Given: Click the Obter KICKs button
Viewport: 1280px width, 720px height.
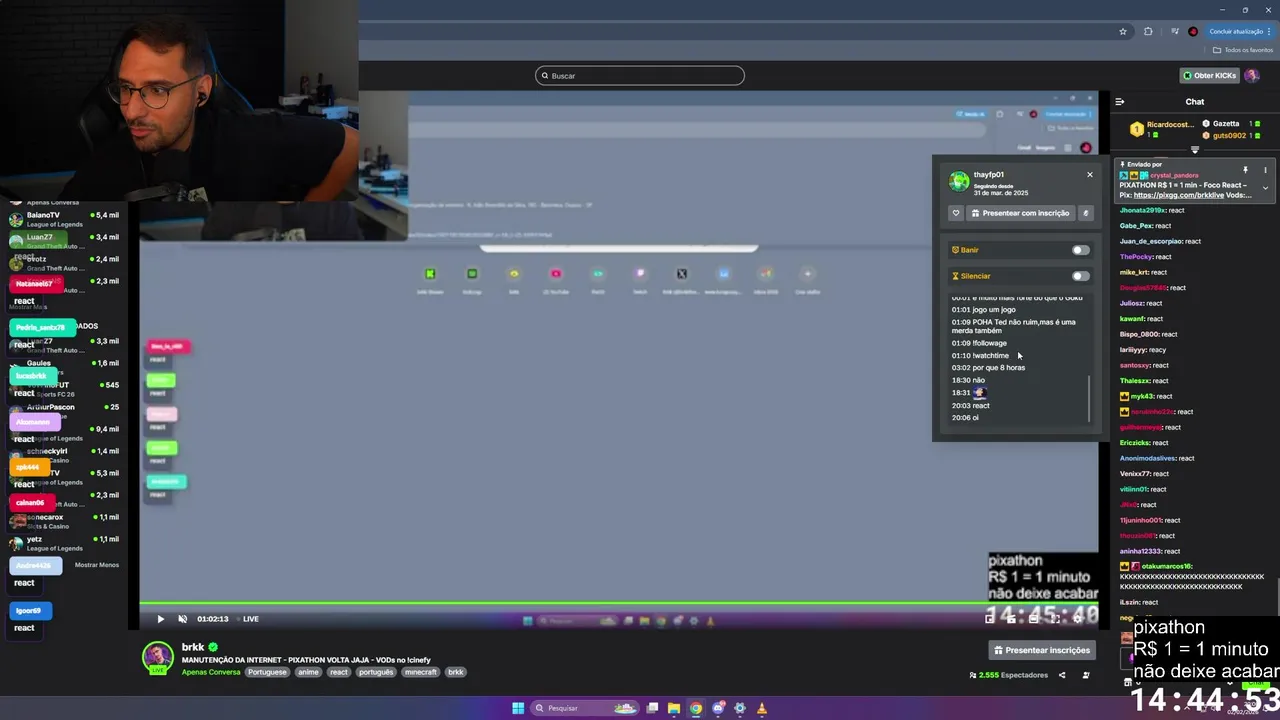Looking at the screenshot, I should (1210, 75).
